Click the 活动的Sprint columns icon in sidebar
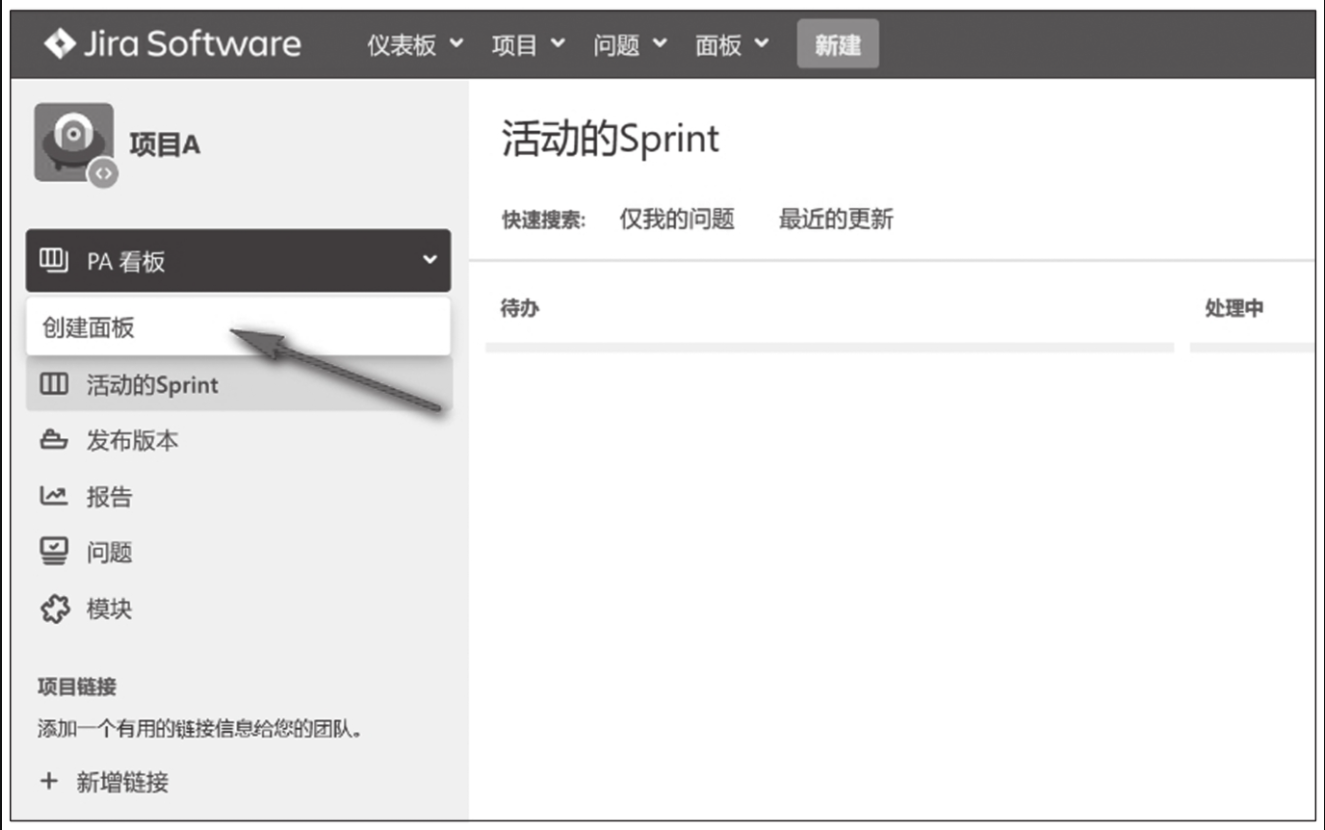The image size is (1325, 830). point(54,384)
